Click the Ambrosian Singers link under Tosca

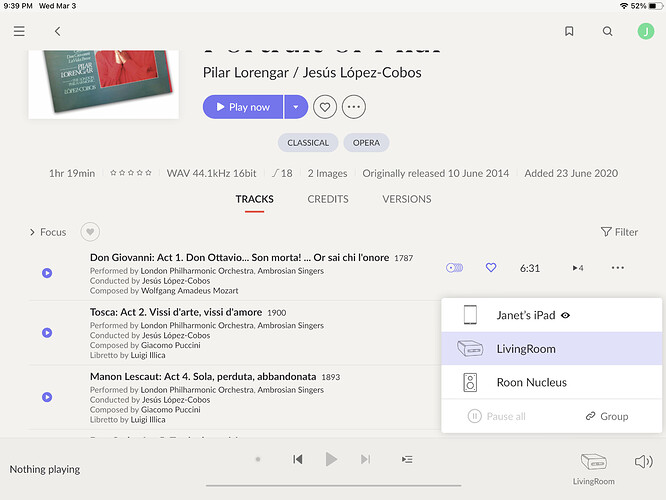[291, 325]
